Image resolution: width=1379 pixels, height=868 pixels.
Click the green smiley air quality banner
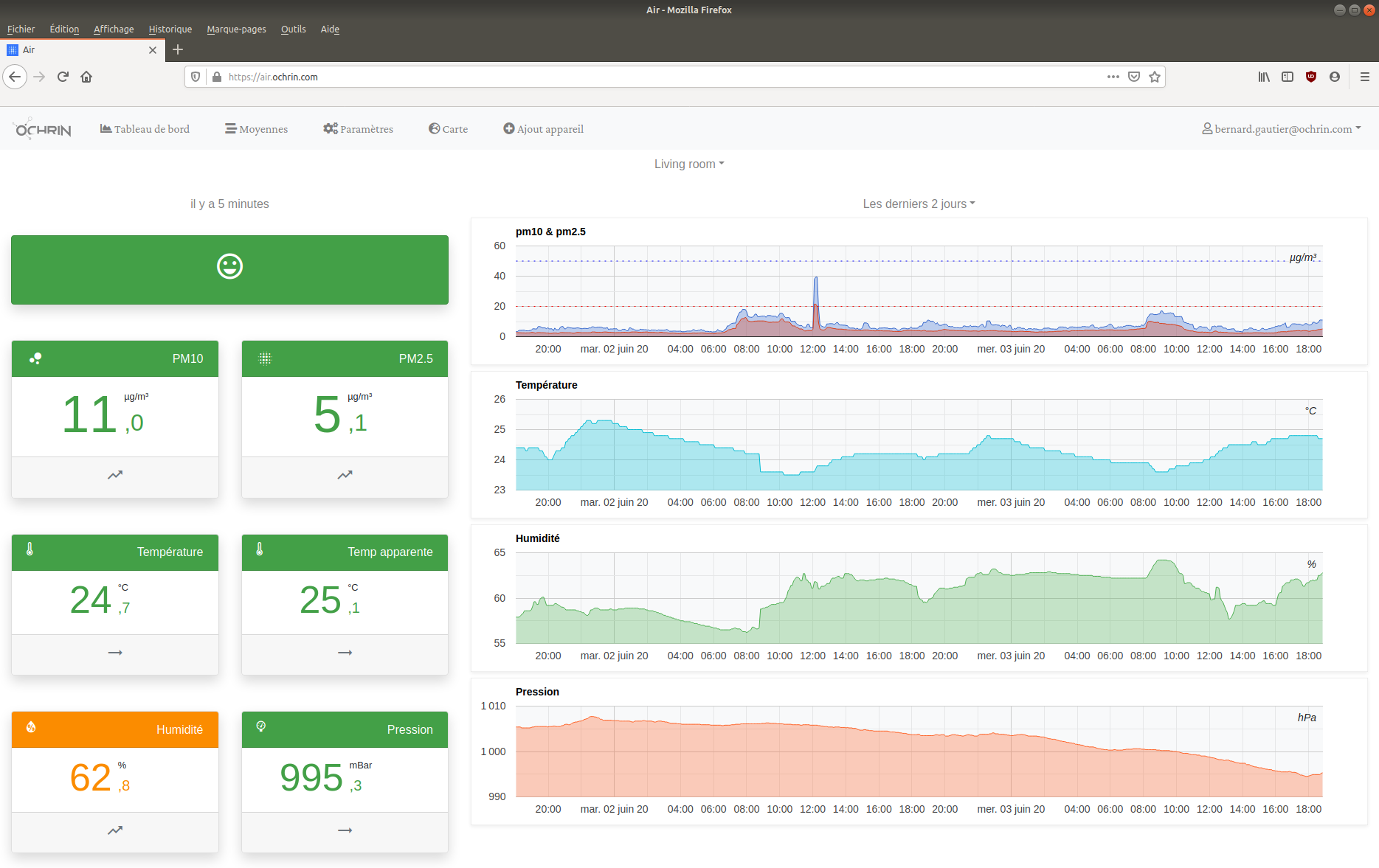click(229, 270)
